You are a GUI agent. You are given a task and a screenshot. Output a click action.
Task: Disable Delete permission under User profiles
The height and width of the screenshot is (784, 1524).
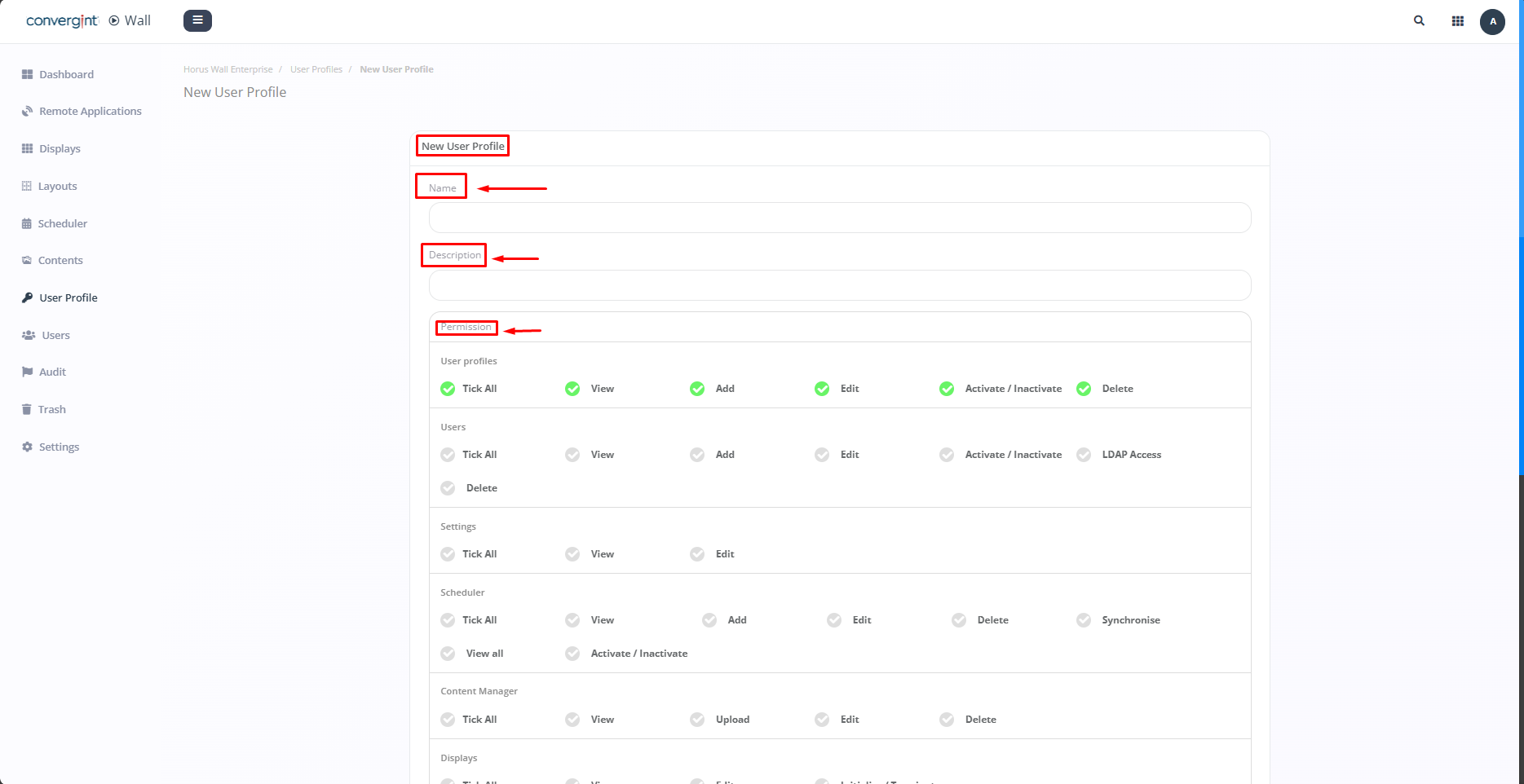click(1084, 389)
